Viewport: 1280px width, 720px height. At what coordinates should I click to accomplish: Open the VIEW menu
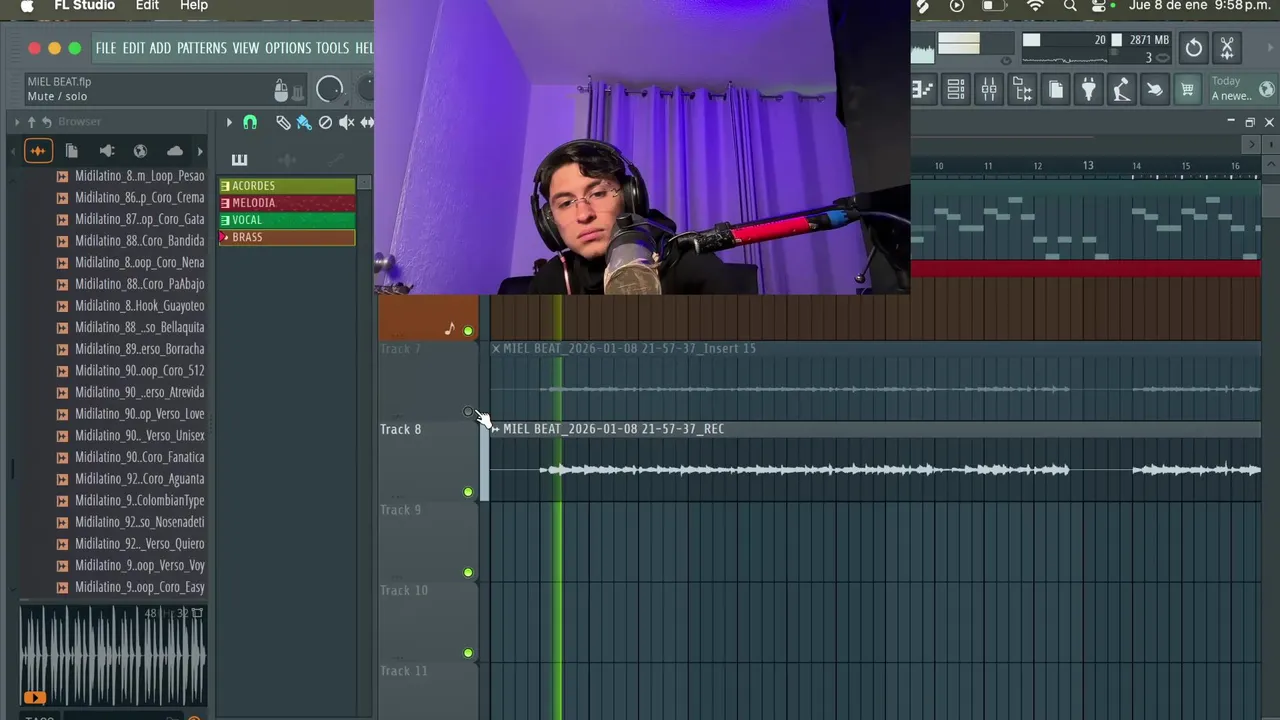(246, 48)
